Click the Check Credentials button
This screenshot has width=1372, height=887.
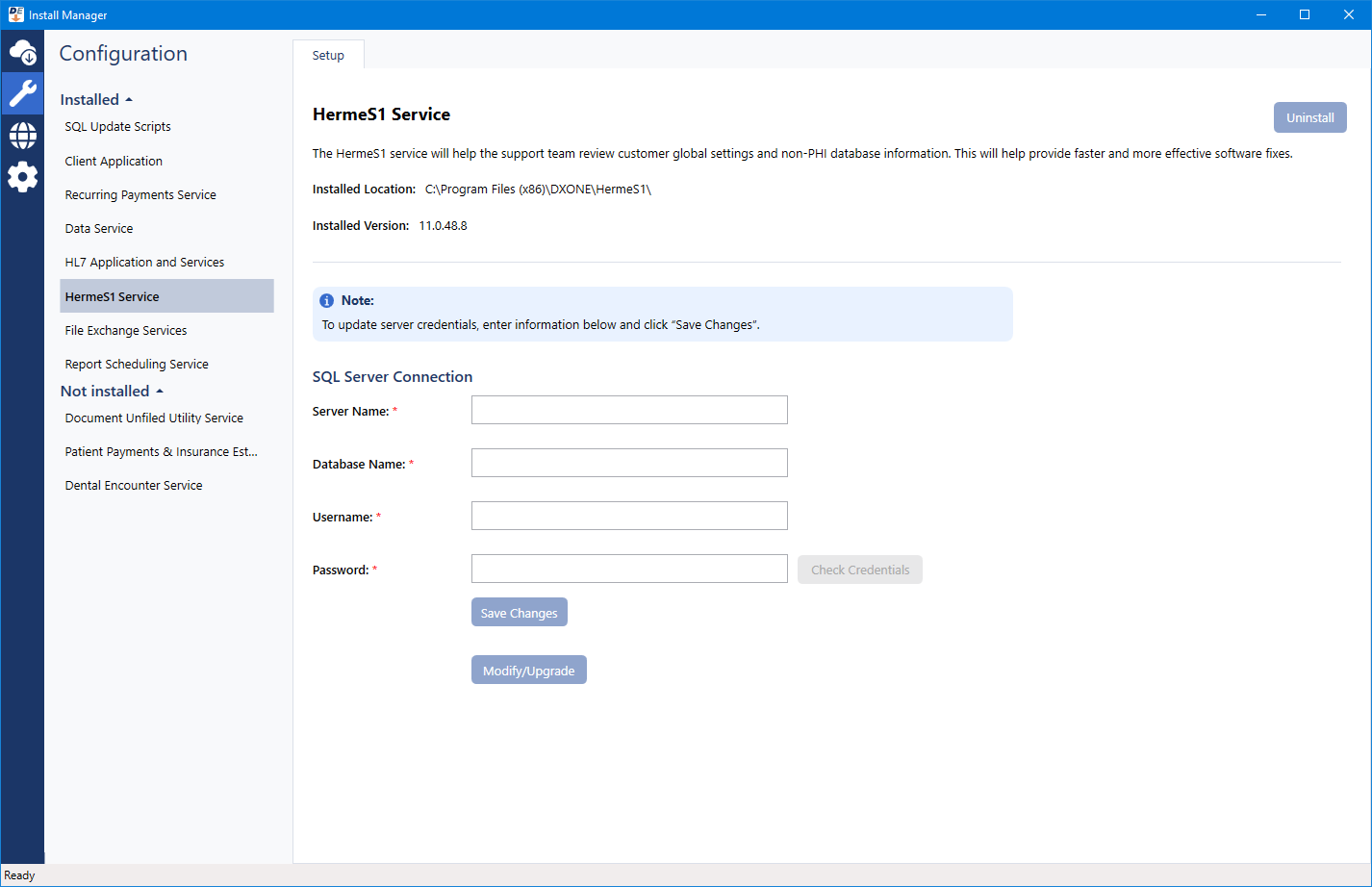pyautogui.click(x=859, y=570)
